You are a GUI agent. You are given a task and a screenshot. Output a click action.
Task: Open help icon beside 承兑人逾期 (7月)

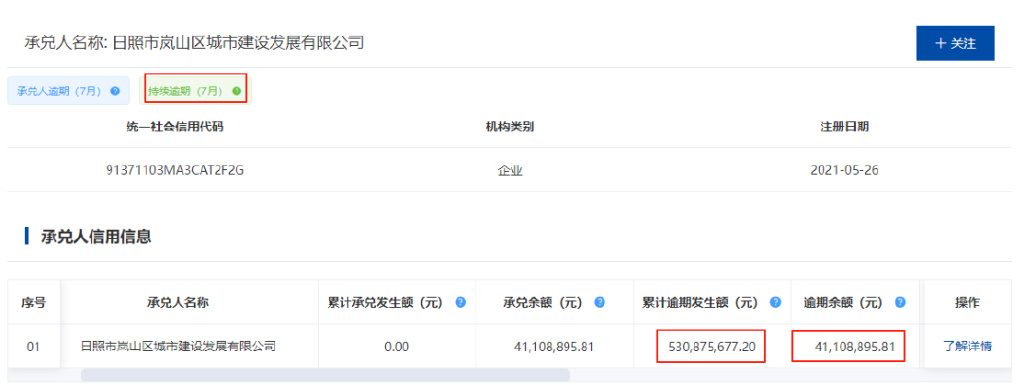pos(116,91)
